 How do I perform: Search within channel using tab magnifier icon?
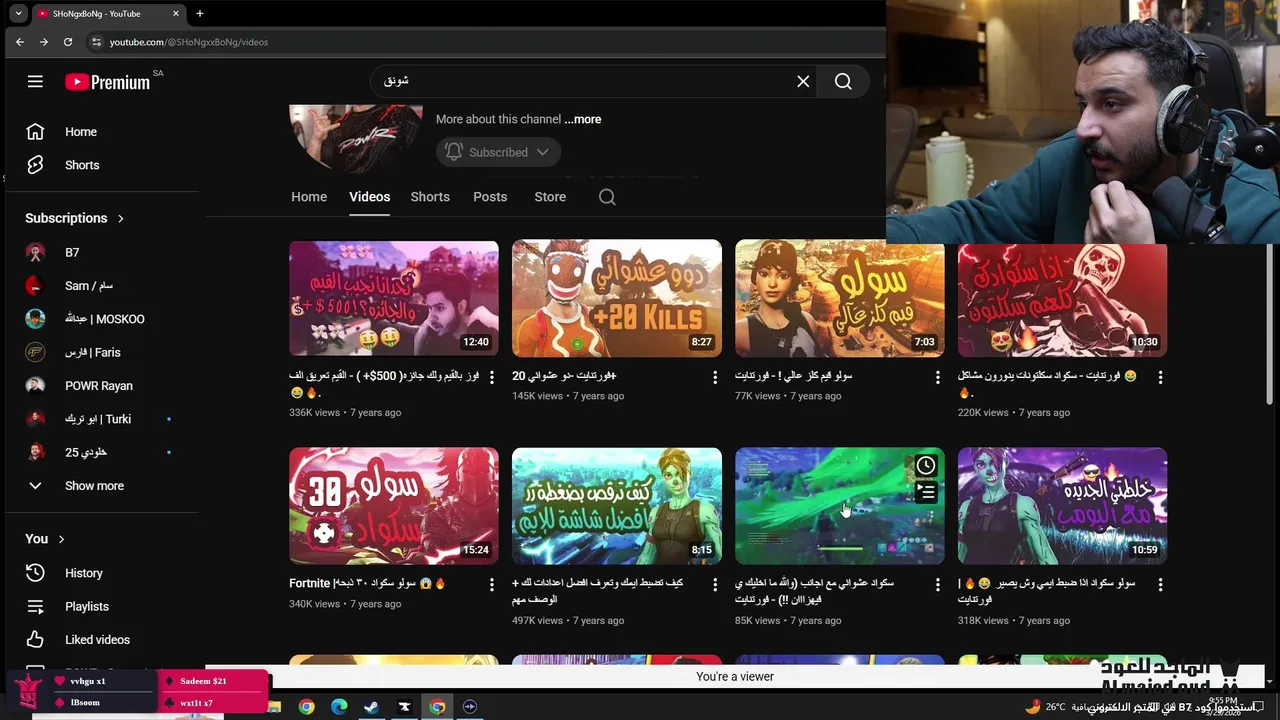click(x=607, y=197)
